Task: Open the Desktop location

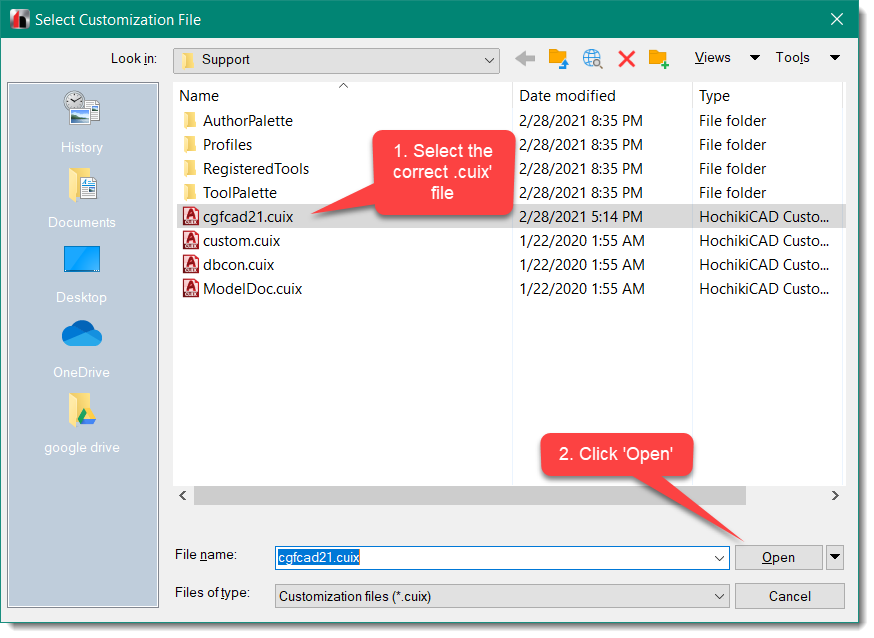Action: 82,274
